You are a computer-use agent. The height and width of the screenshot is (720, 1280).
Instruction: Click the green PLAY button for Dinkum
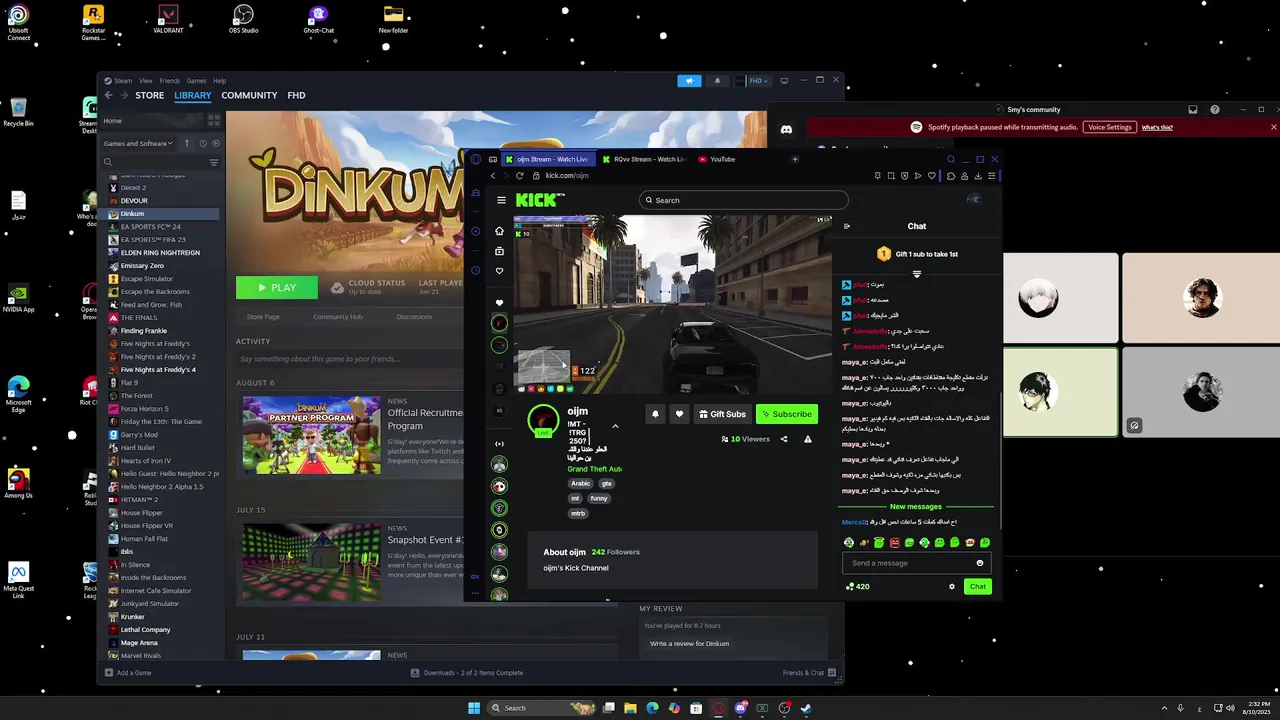(x=277, y=287)
